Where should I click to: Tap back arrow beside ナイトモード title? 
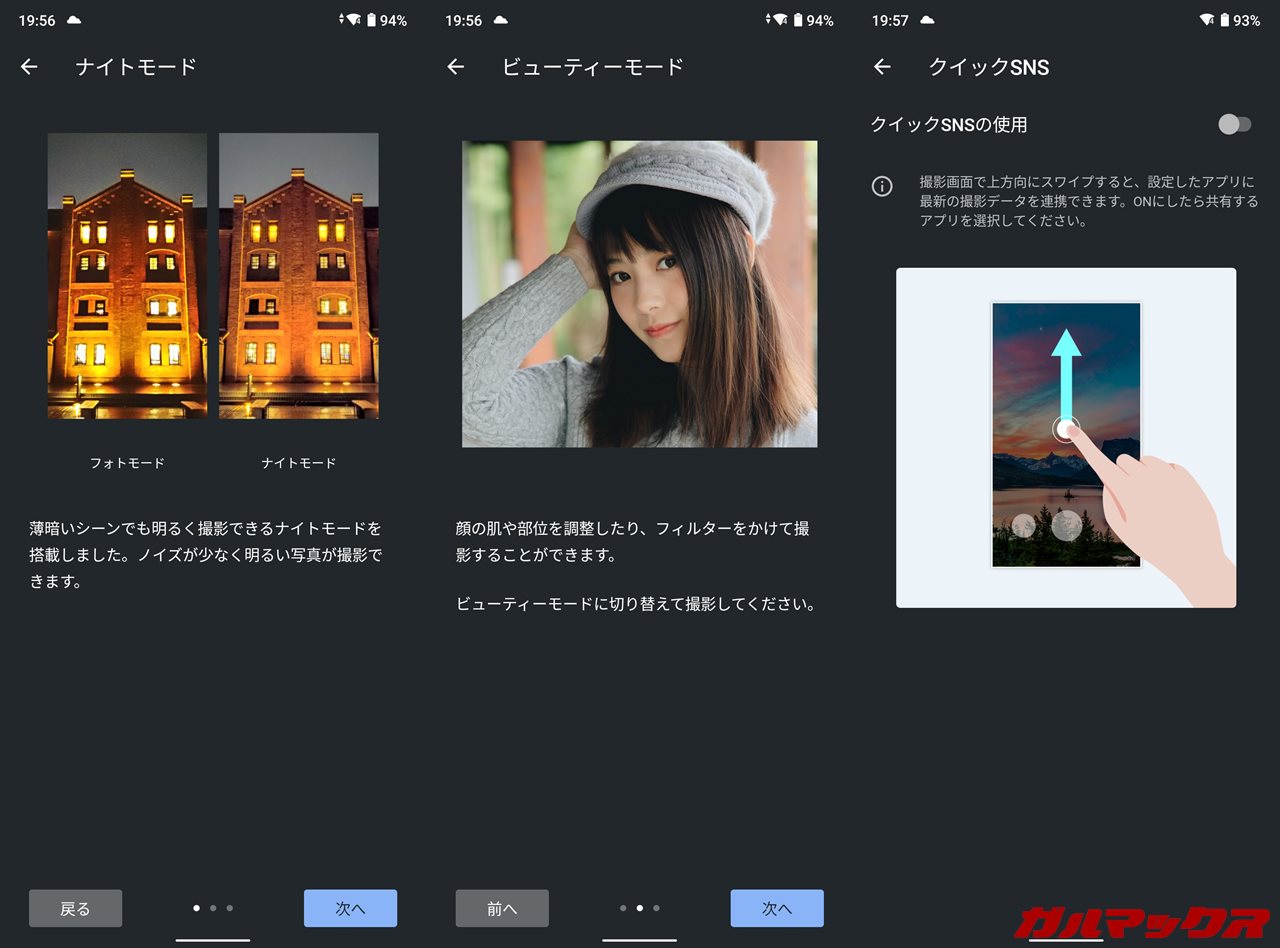[x=29, y=67]
